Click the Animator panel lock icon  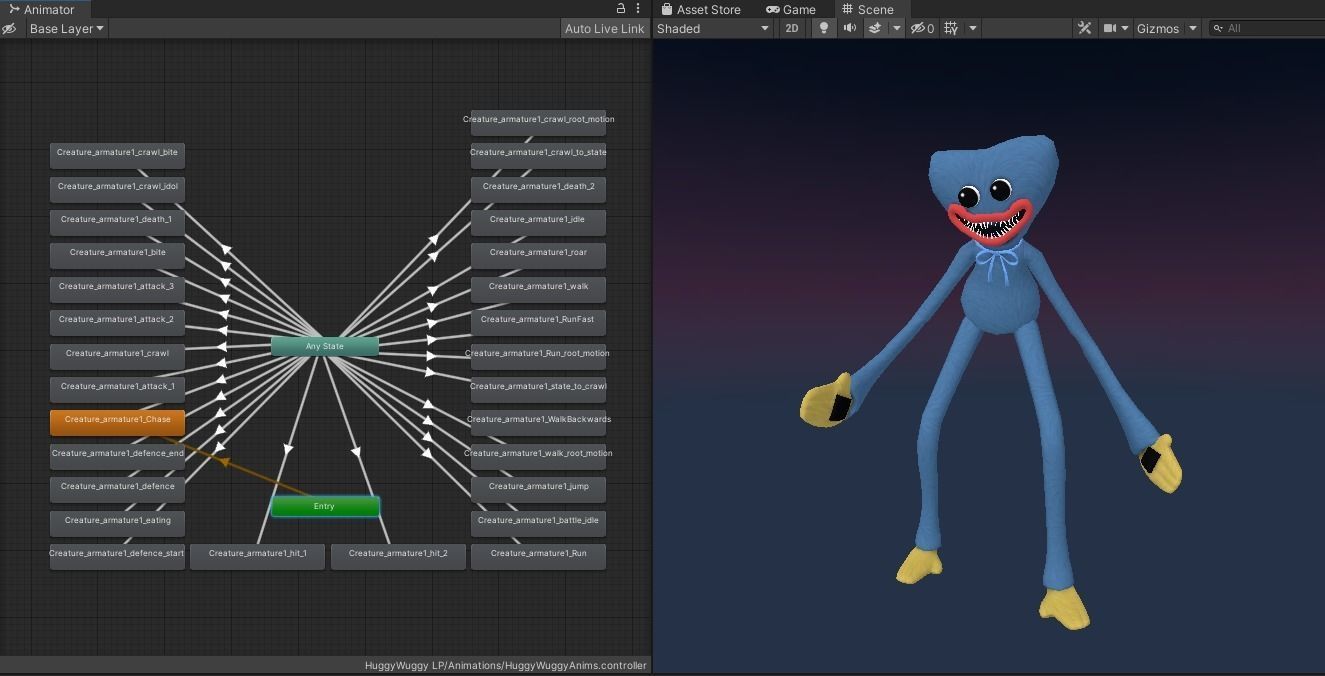point(620,9)
